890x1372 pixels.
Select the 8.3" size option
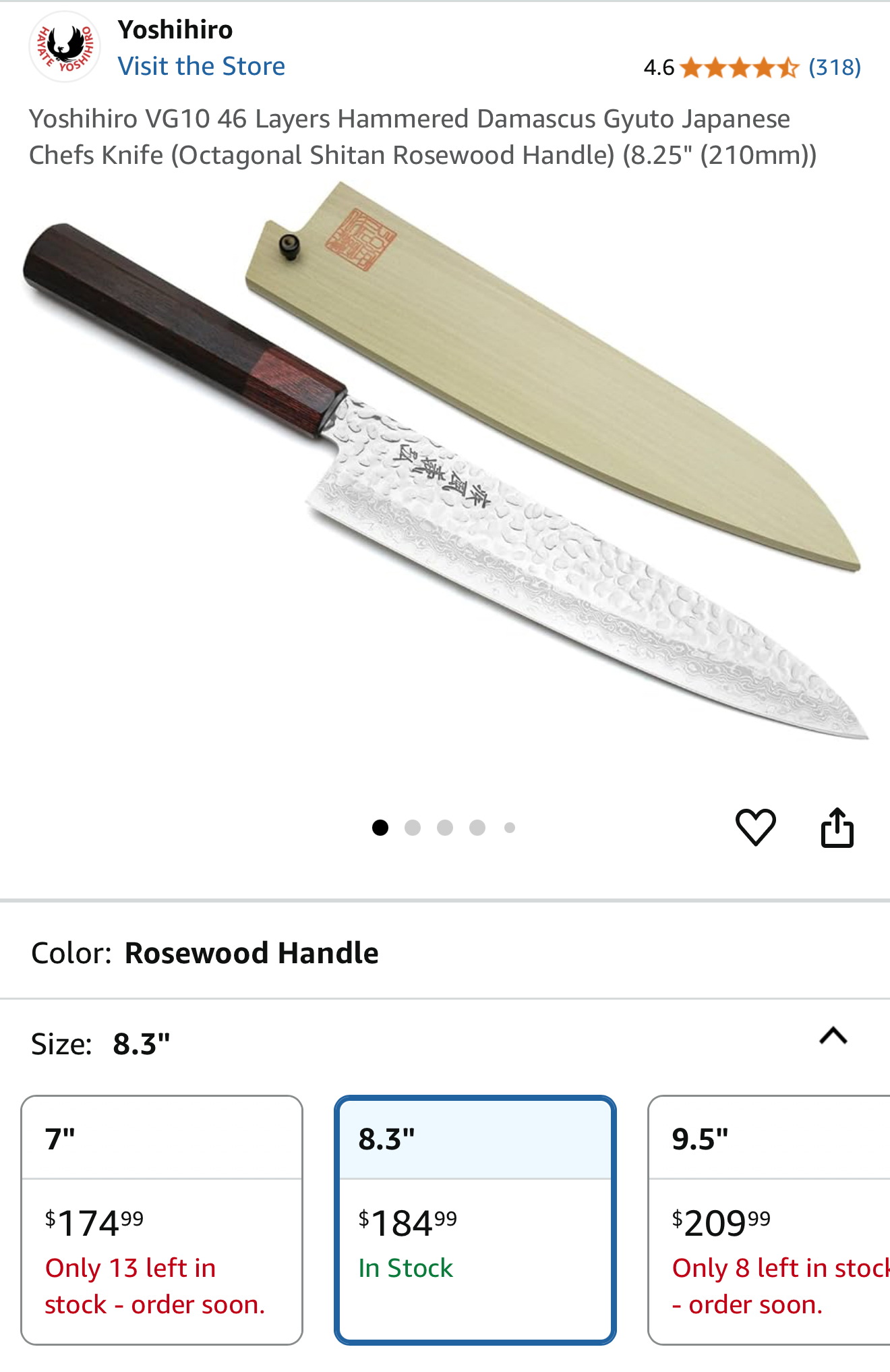[x=475, y=1220]
